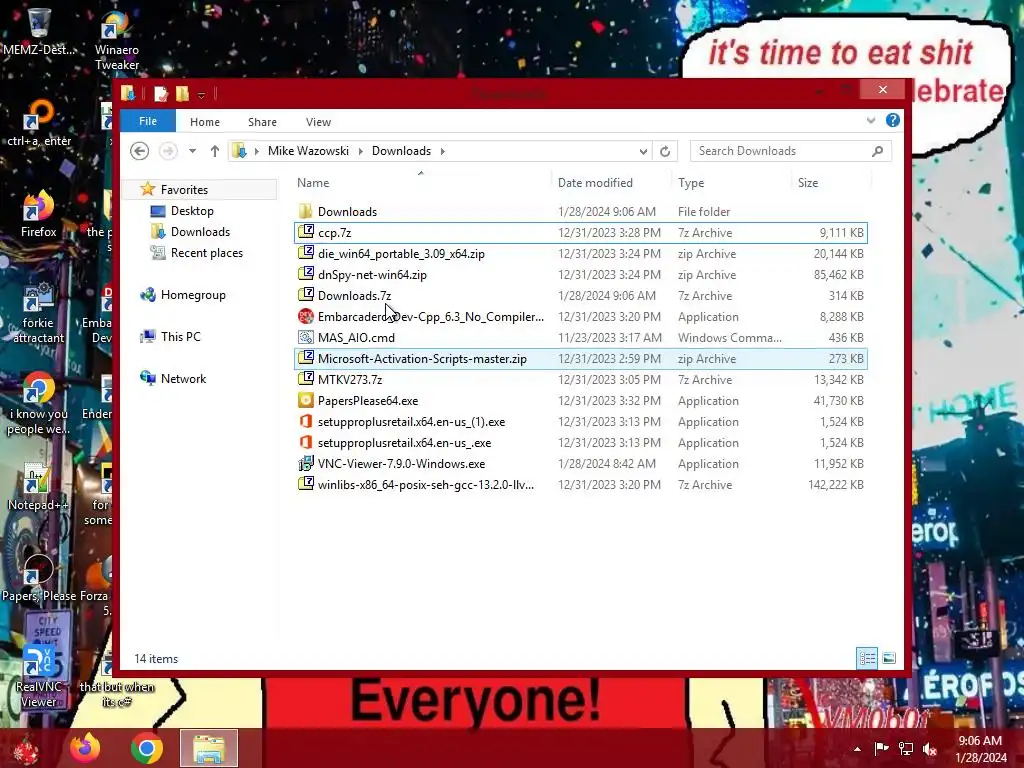Click the Properties quick access icon
Screen dimensions: 1024x768
pyautogui.click(x=161, y=94)
